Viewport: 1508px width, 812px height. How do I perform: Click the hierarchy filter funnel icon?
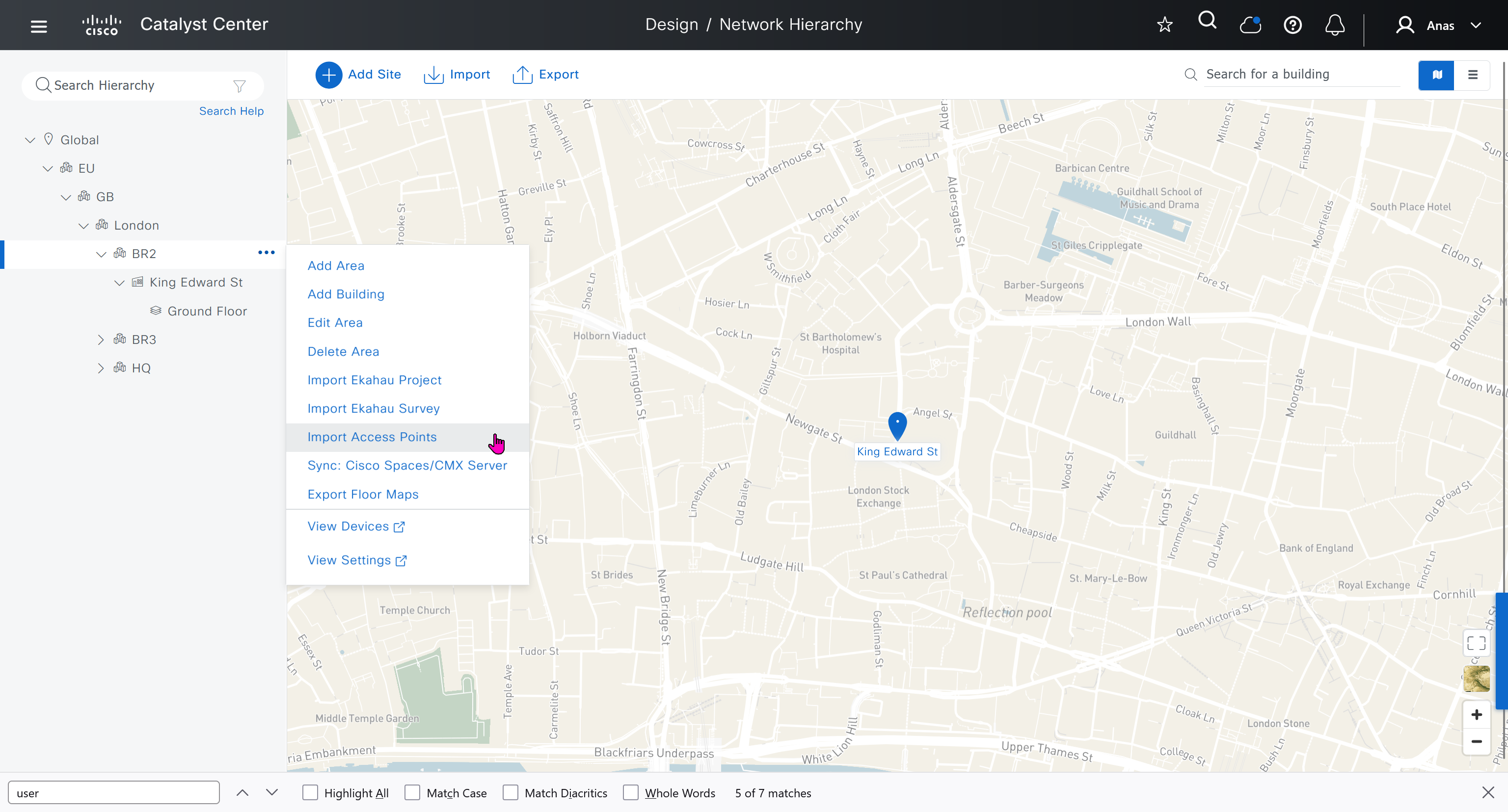(240, 86)
